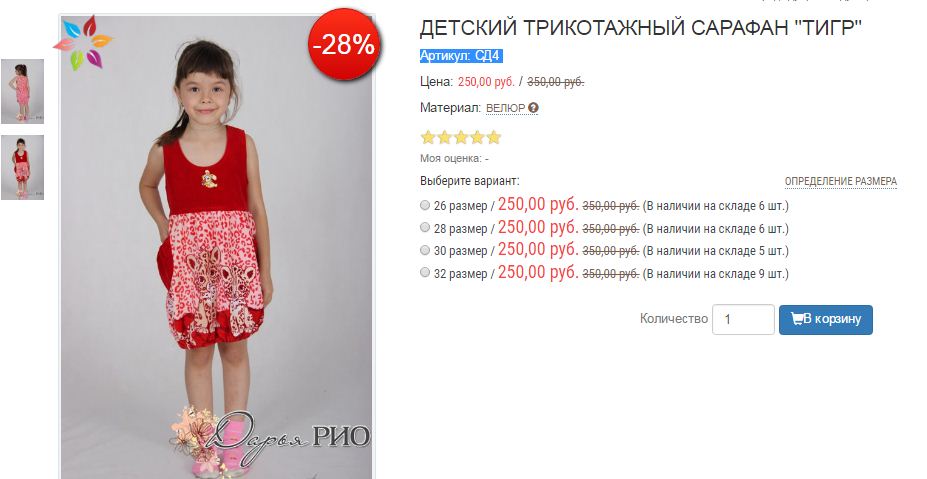View the second red dress thumbnail
This screenshot has height=479, width=927.
click(22, 167)
